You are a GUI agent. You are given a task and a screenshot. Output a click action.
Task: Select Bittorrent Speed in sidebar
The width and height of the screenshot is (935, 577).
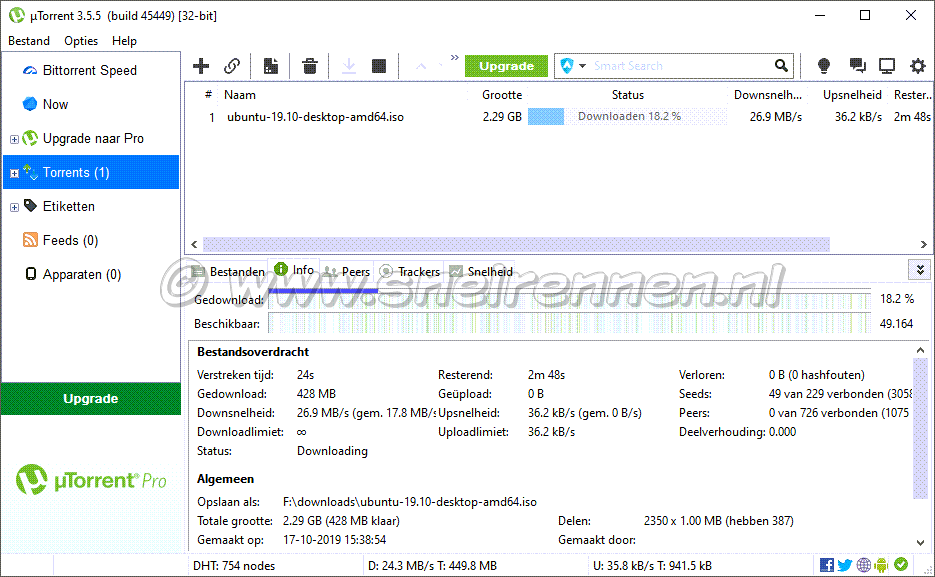[x=89, y=70]
